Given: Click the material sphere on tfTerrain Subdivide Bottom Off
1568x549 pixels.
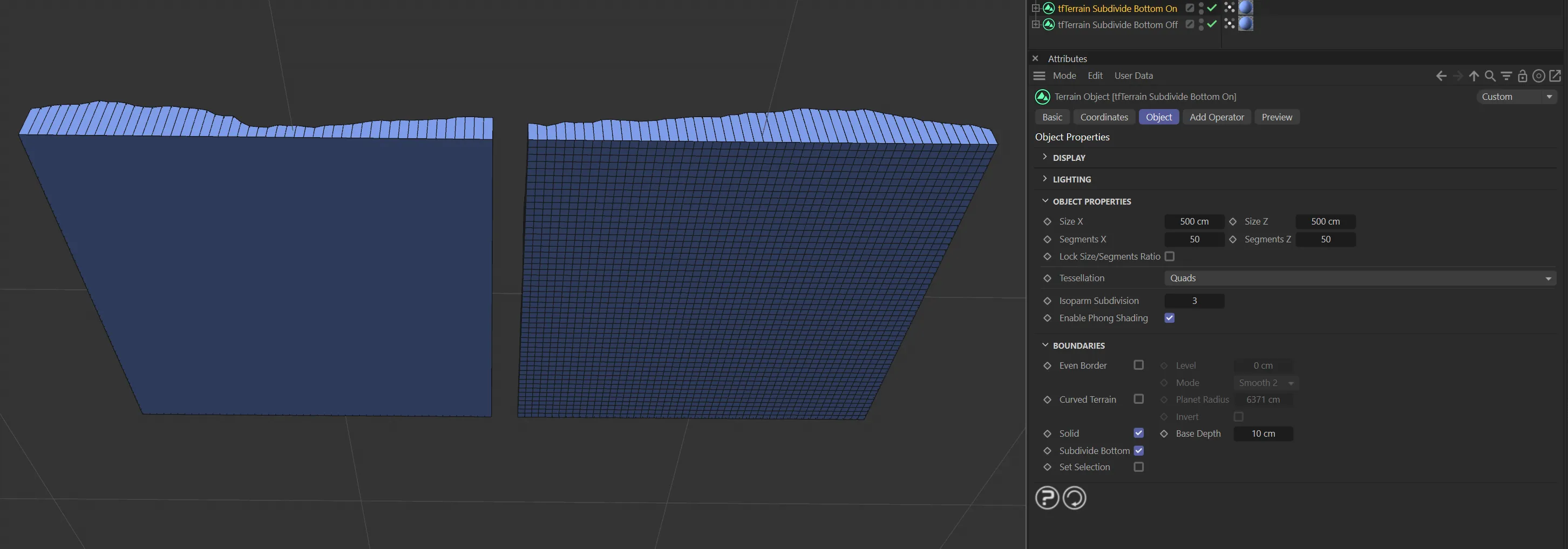Looking at the screenshot, I should click(x=1245, y=24).
